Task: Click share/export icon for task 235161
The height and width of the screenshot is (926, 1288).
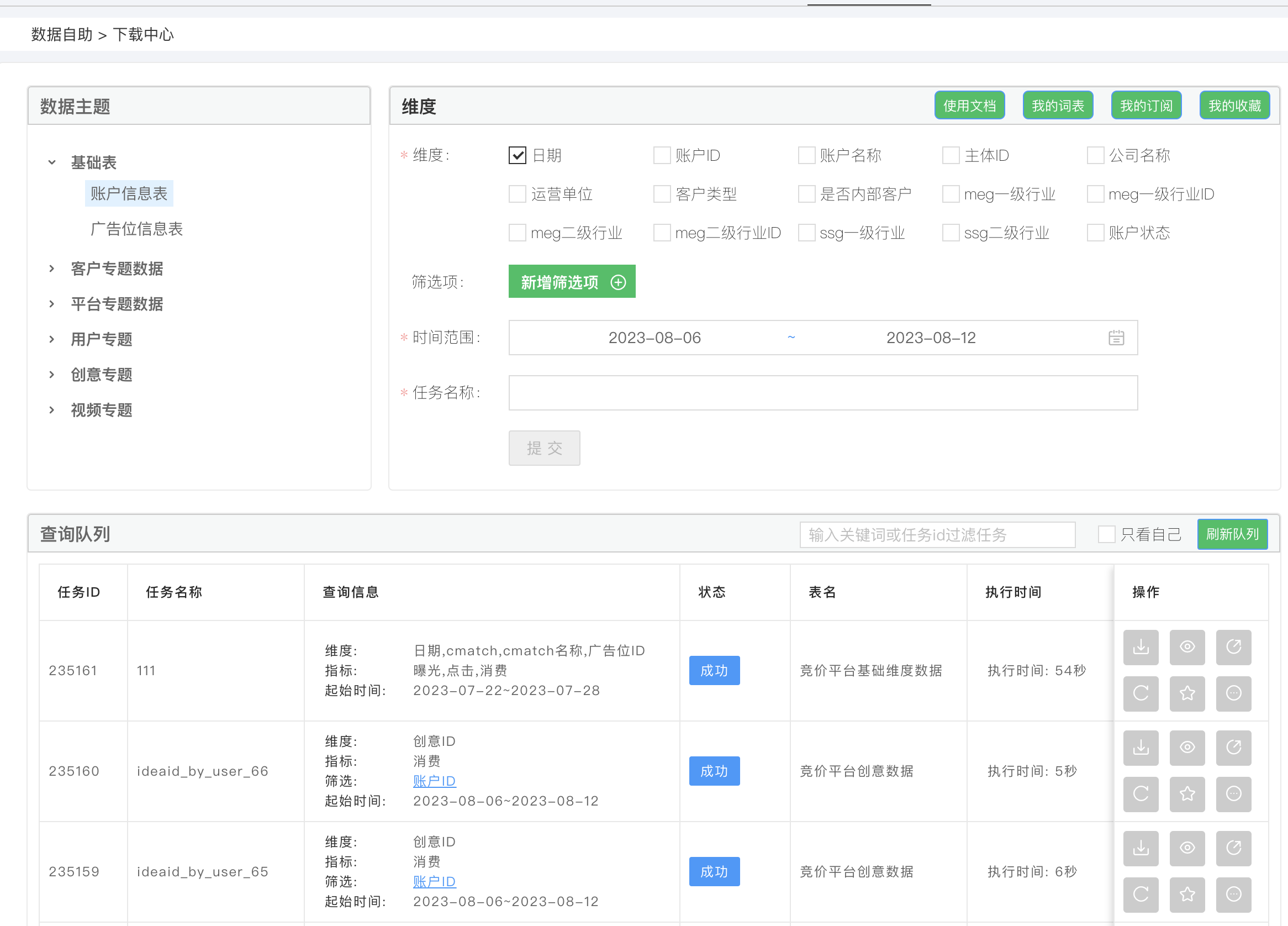Action: tap(1233, 647)
